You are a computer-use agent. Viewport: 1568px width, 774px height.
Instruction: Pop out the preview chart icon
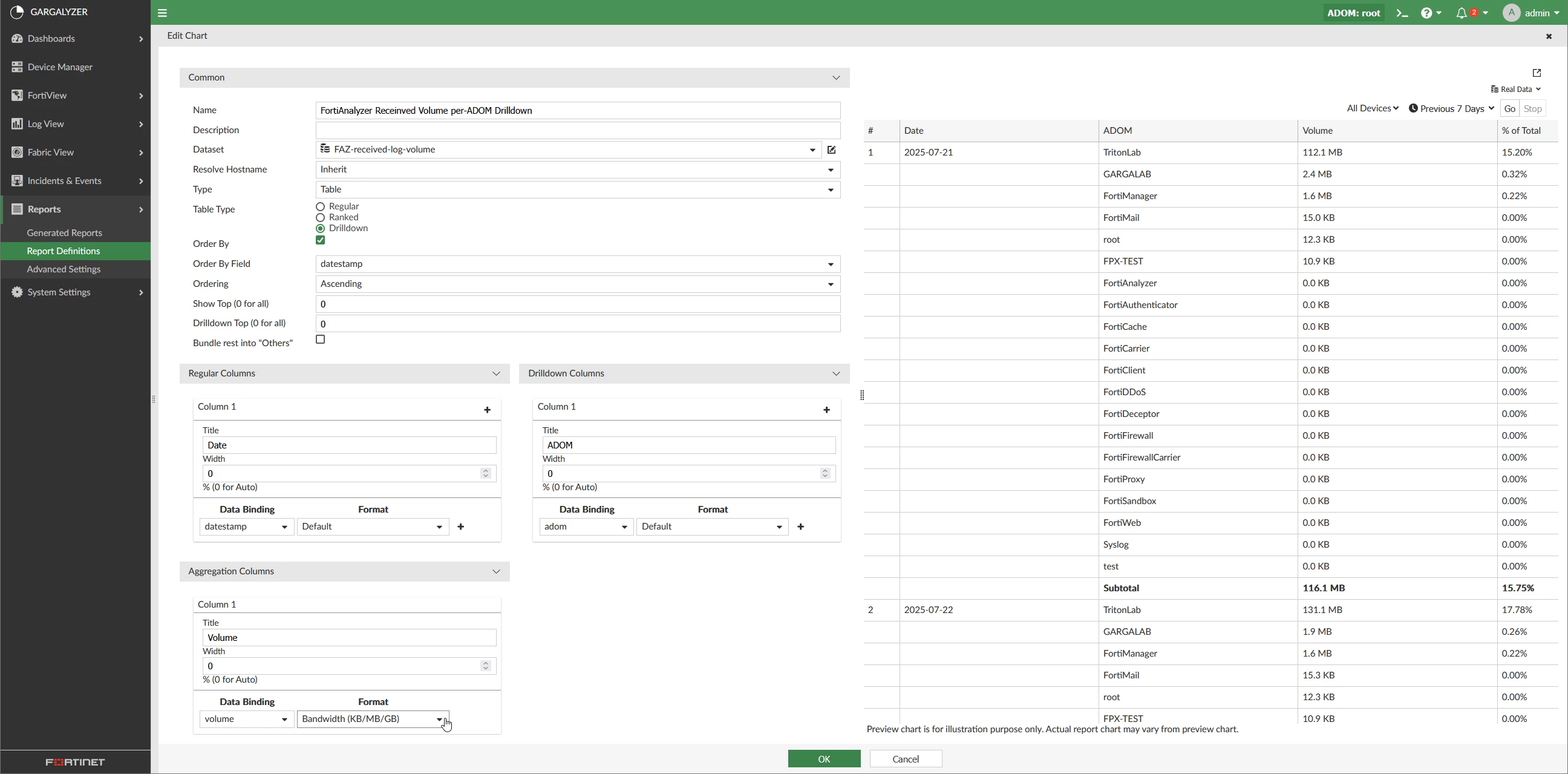(1537, 73)
